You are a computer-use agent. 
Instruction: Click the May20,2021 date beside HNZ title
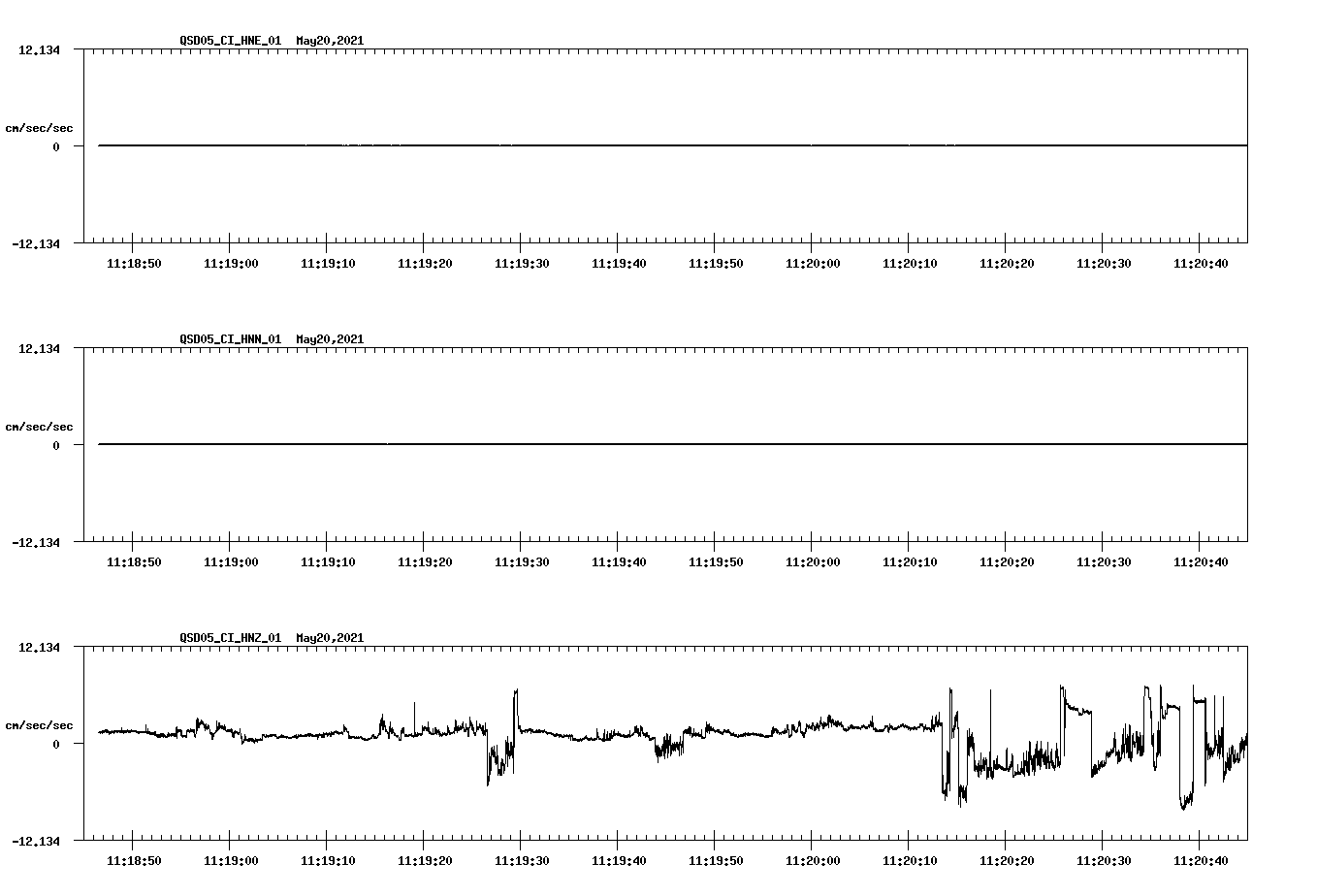(329, 638)
